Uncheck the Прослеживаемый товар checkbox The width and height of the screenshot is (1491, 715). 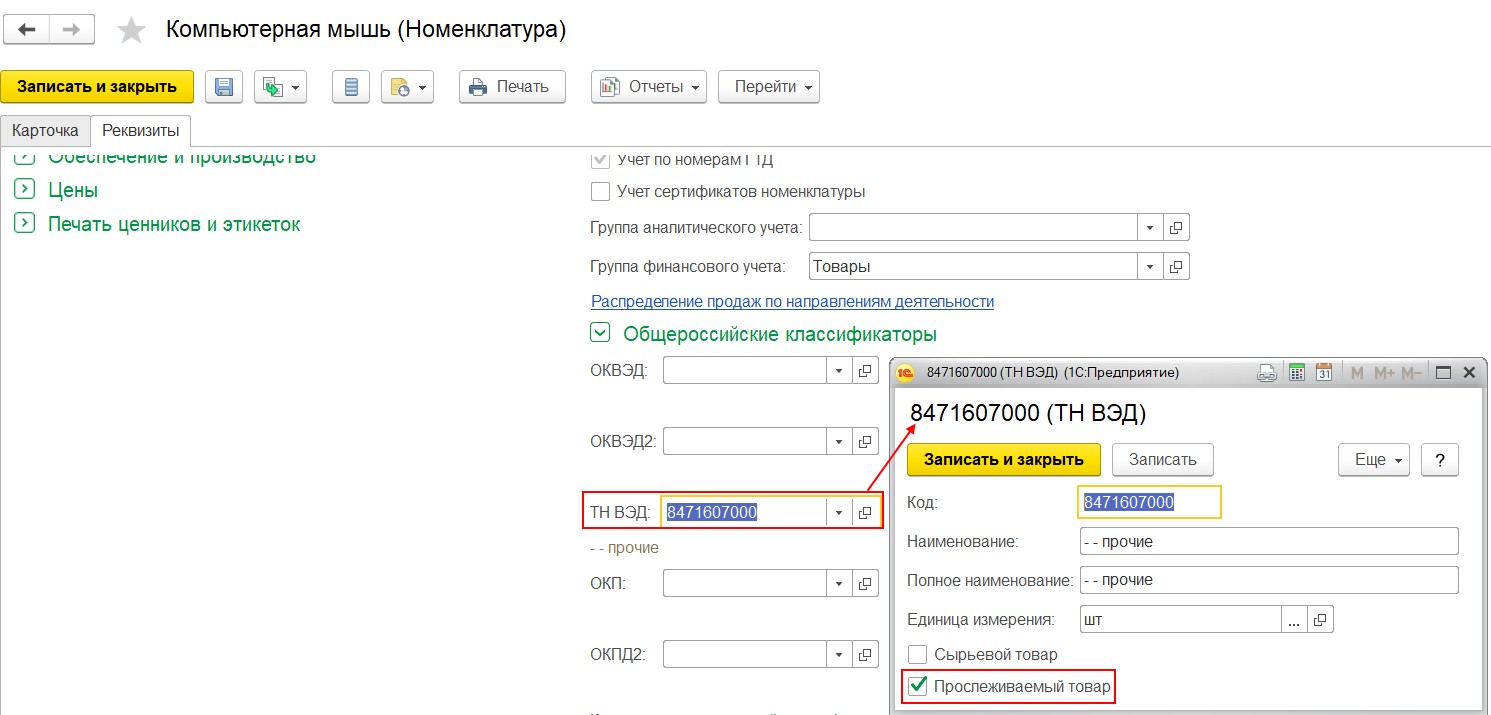point(917,687)
